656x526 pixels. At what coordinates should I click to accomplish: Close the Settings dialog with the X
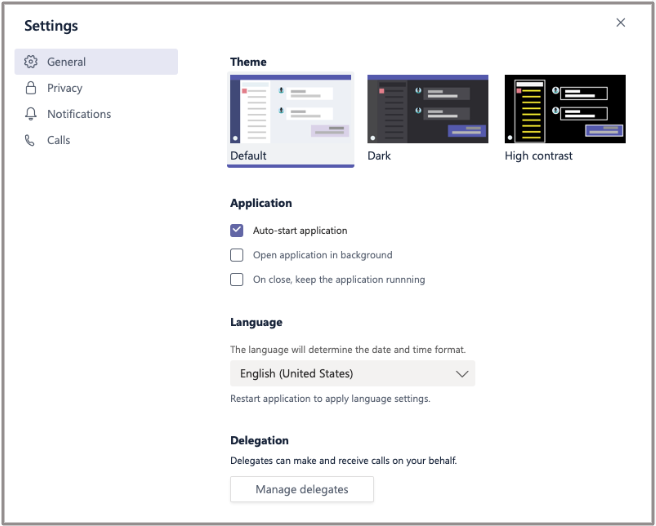[620, 23]
